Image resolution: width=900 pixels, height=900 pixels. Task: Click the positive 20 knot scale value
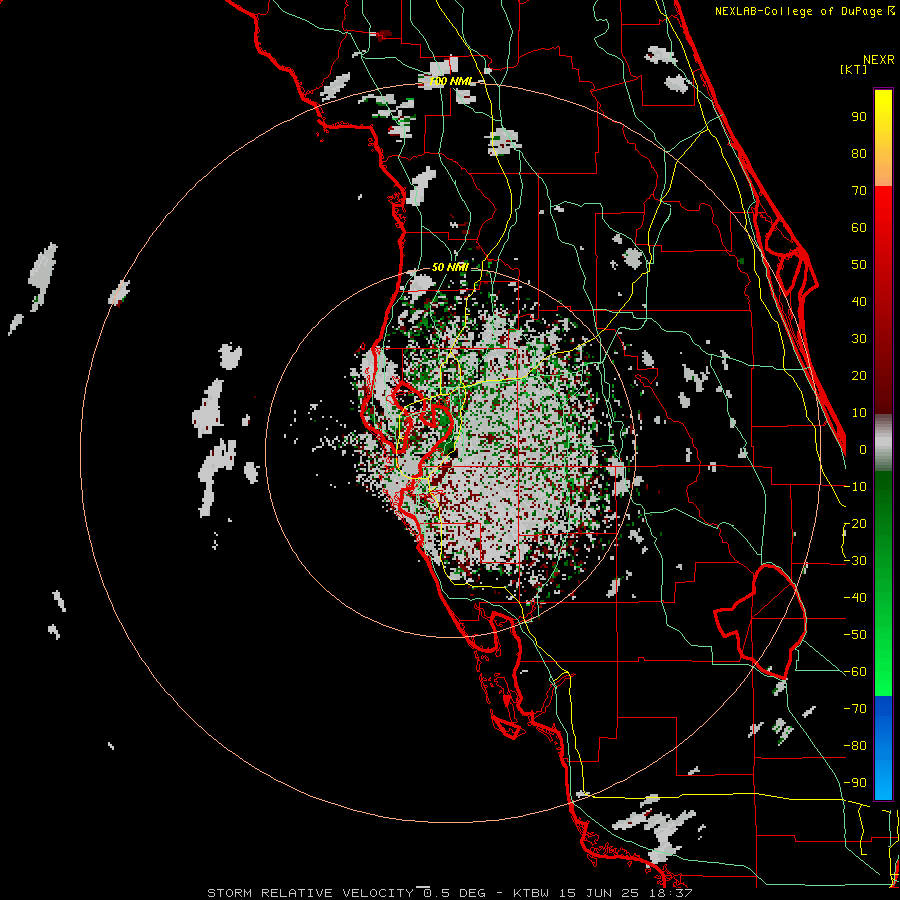[x=859, y=375]
